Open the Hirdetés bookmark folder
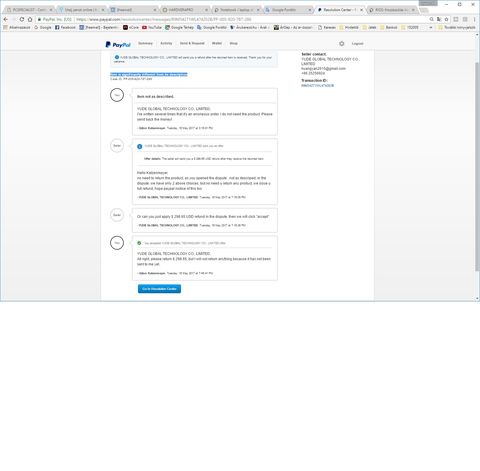 click(349, 27)
